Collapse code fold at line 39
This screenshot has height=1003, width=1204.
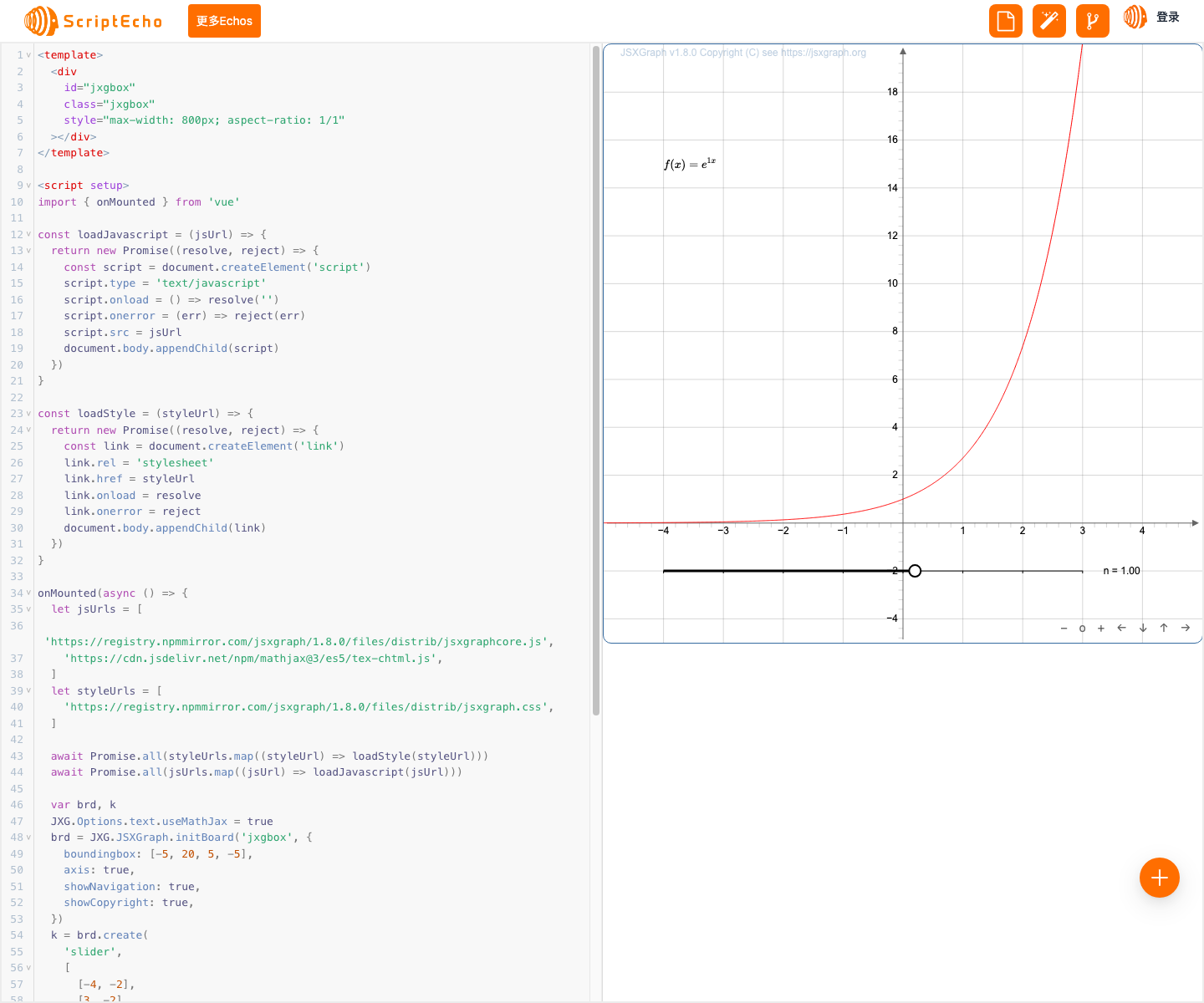pyautogui.click(x=28, y=691)
